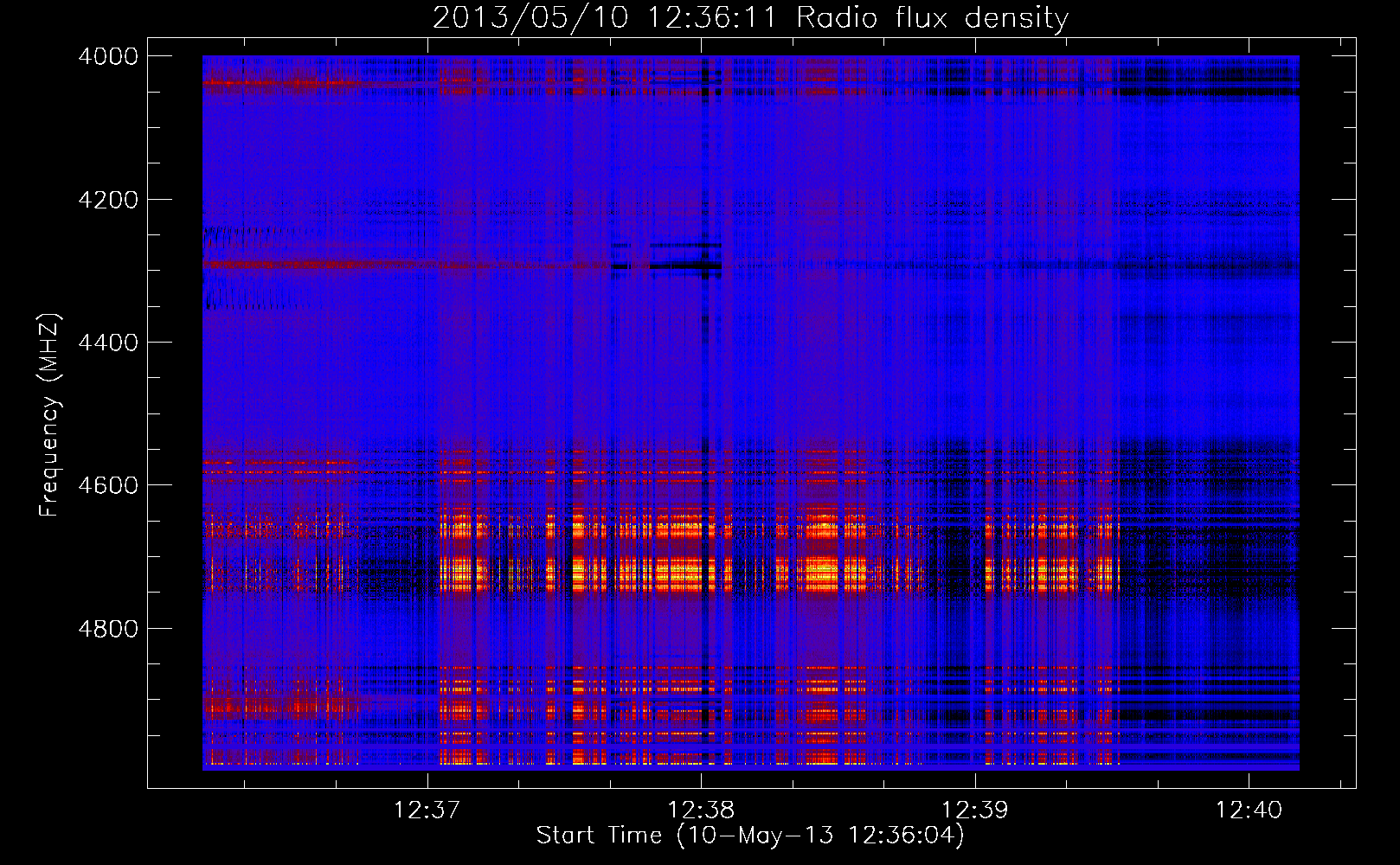The width and height of the screenshot is (1400, 865).
Task: Click the '4800' frequency axis label
Action: (x=108, y=629)
